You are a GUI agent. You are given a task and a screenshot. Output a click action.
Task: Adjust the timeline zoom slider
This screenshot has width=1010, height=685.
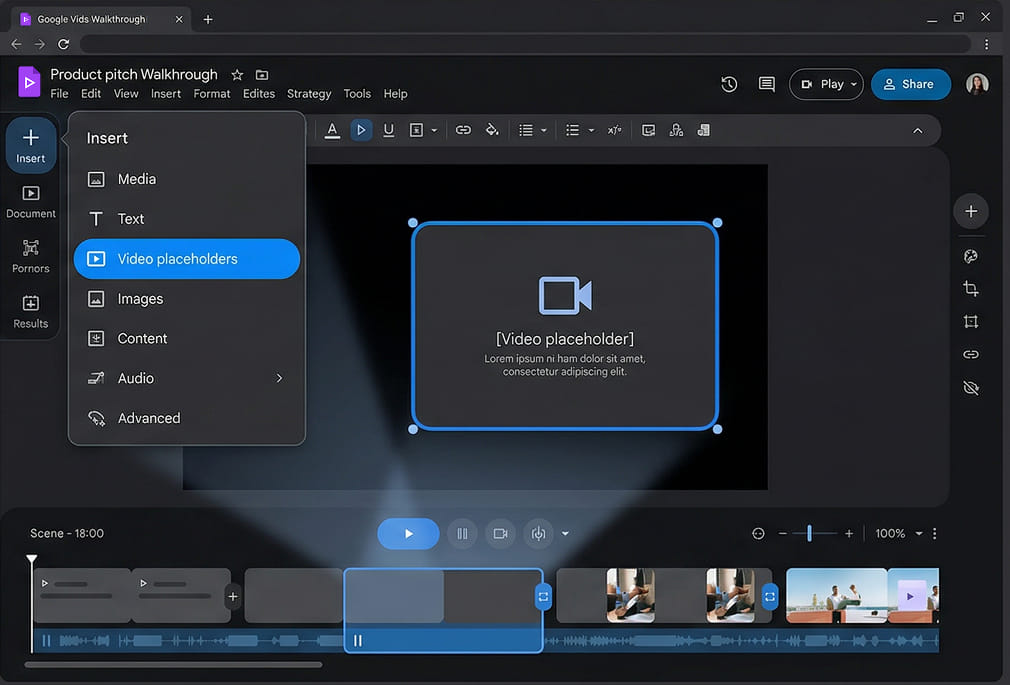pyautogui.click(x=810, y=533)
